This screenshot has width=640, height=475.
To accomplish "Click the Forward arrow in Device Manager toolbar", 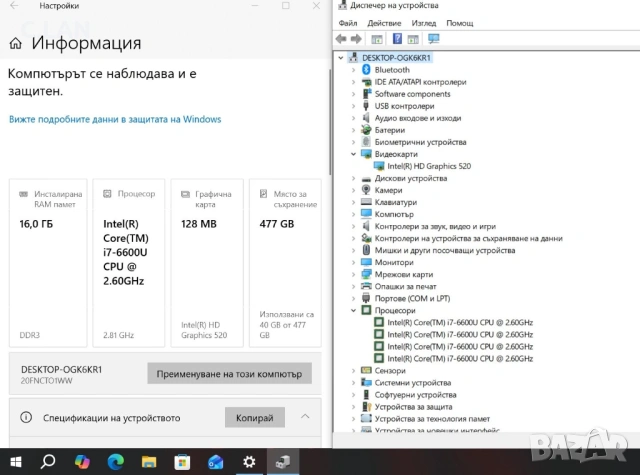I will click(356, 39).
